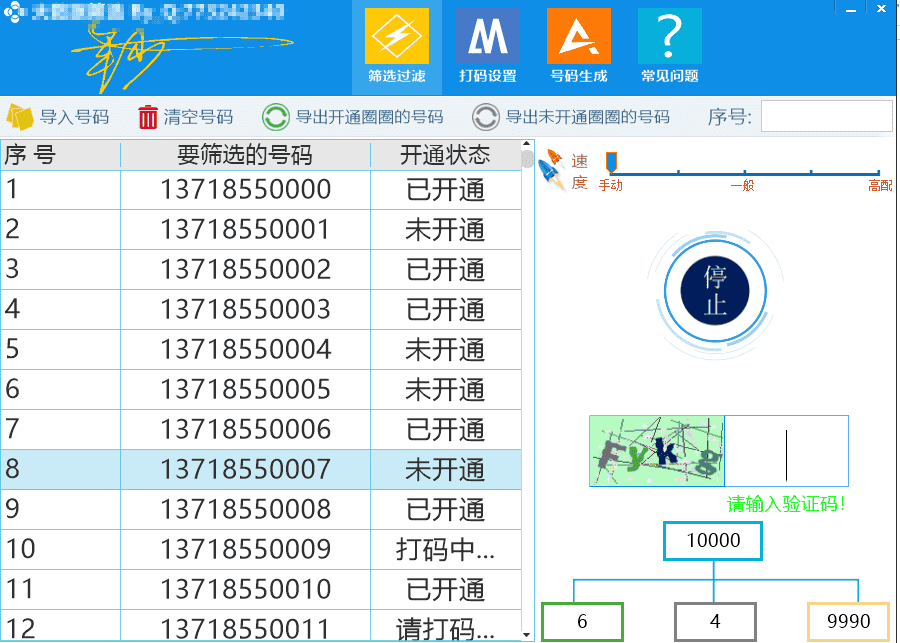900x643 pixels.
Task: Click the 导入号码 import icon
Action: [x=20, y=117]
